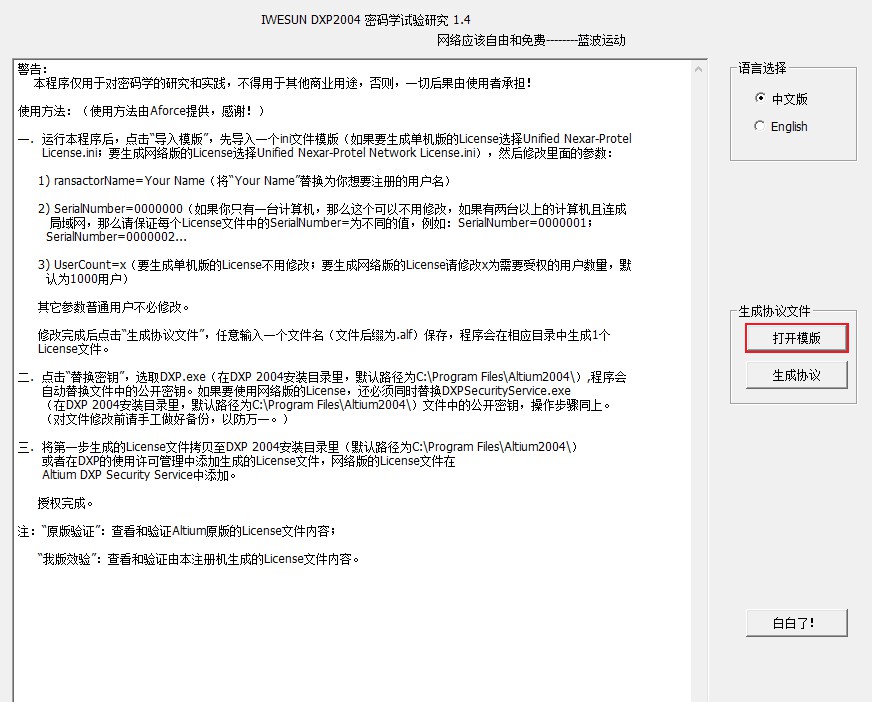This screenshot has height=702, width=872.
Task: Click the line starting 使用方法
Action: 141,111
